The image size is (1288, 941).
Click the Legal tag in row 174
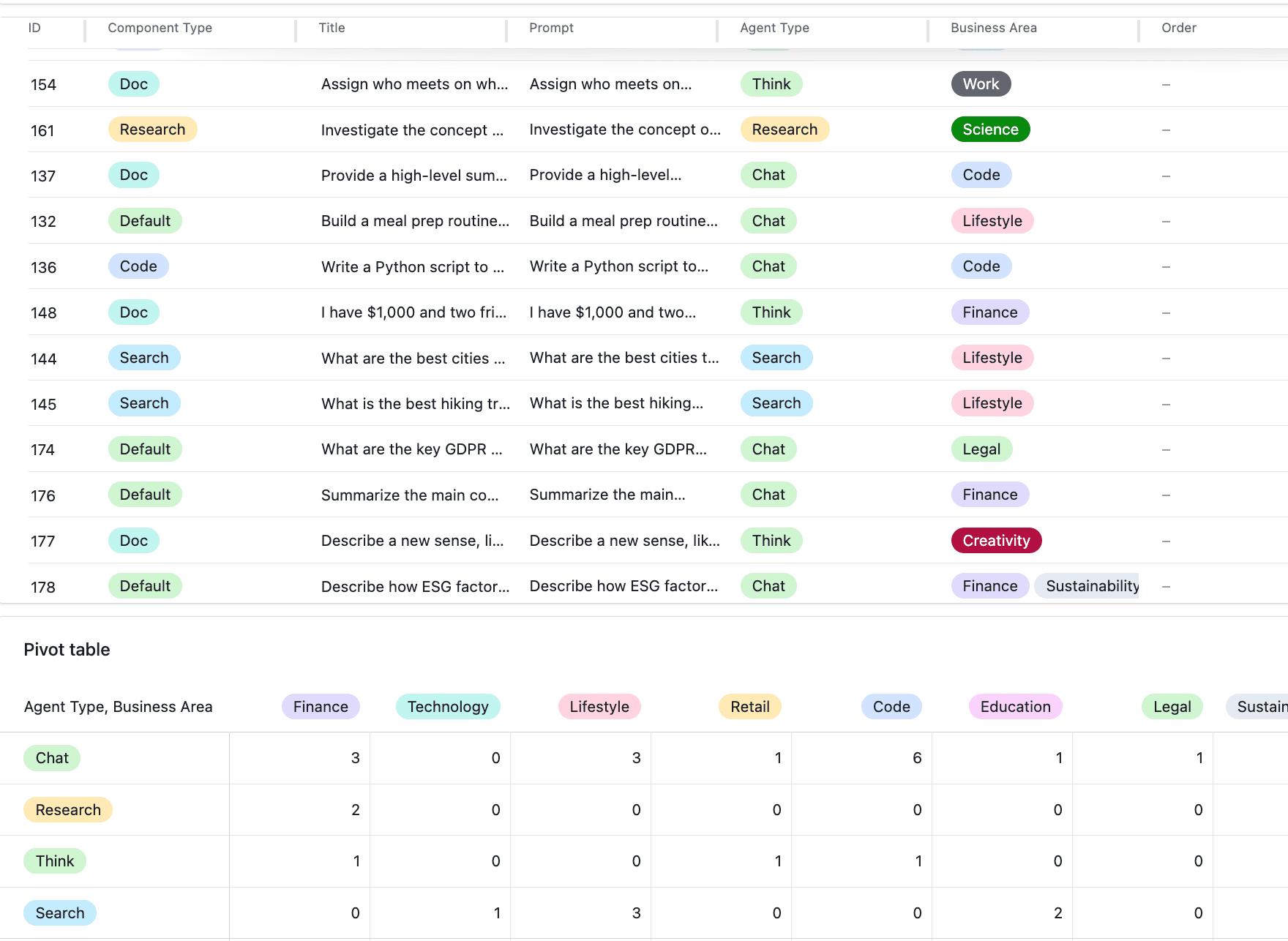981,449
